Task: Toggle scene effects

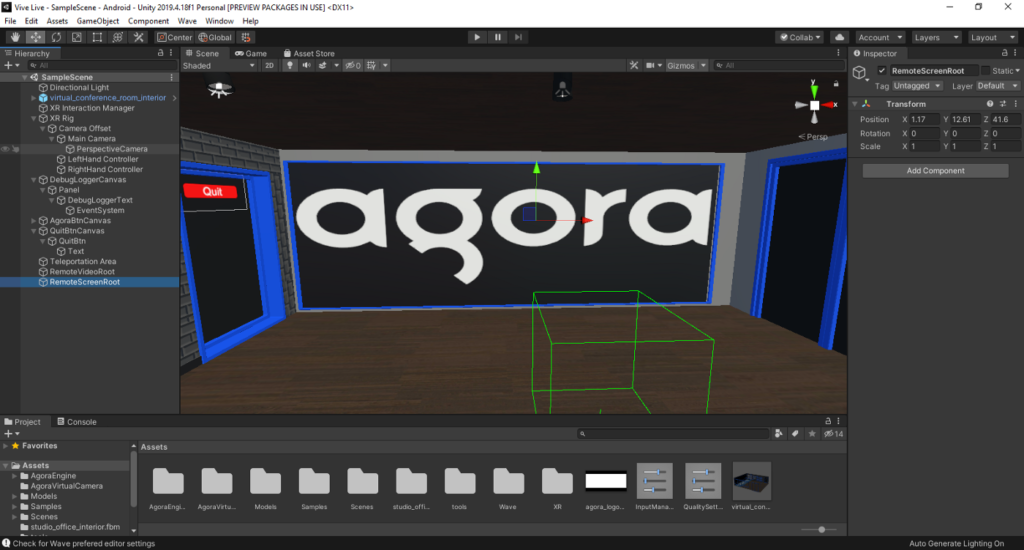Action: coord(323,65)
